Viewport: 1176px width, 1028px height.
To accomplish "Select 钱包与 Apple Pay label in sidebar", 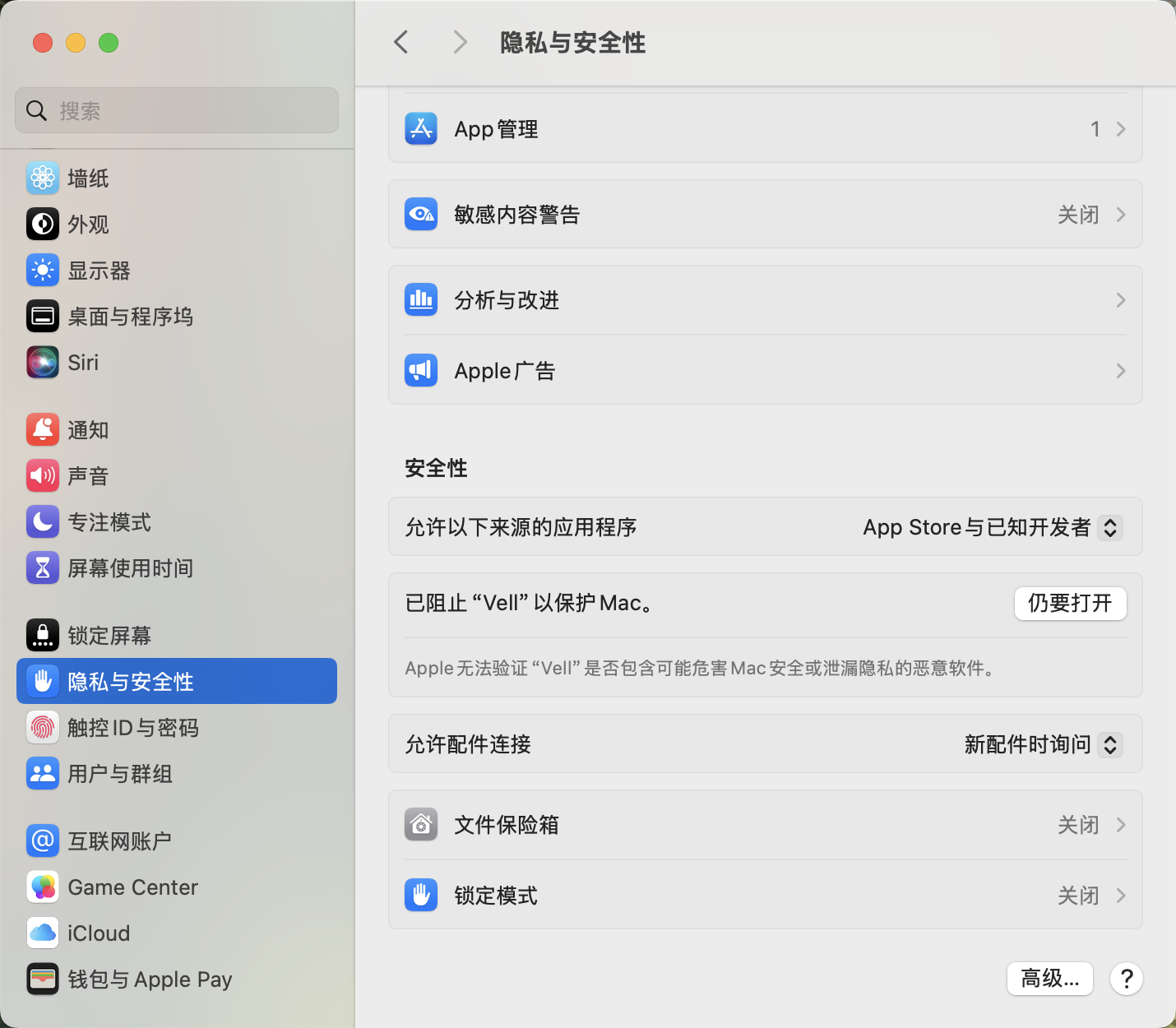I will point(150,979).
